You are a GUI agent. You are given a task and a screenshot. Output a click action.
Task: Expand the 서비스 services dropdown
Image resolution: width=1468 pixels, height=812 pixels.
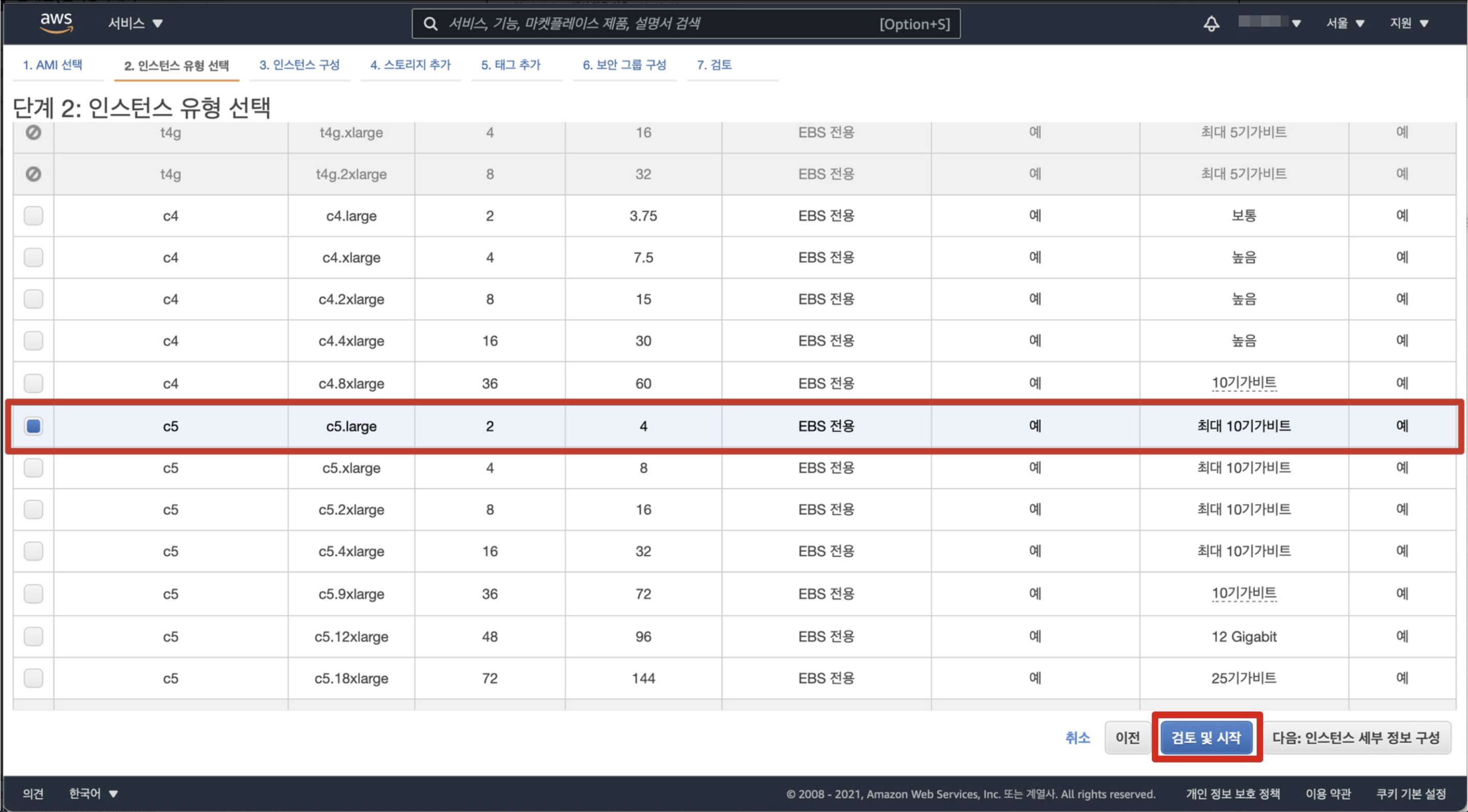(135, 24)
